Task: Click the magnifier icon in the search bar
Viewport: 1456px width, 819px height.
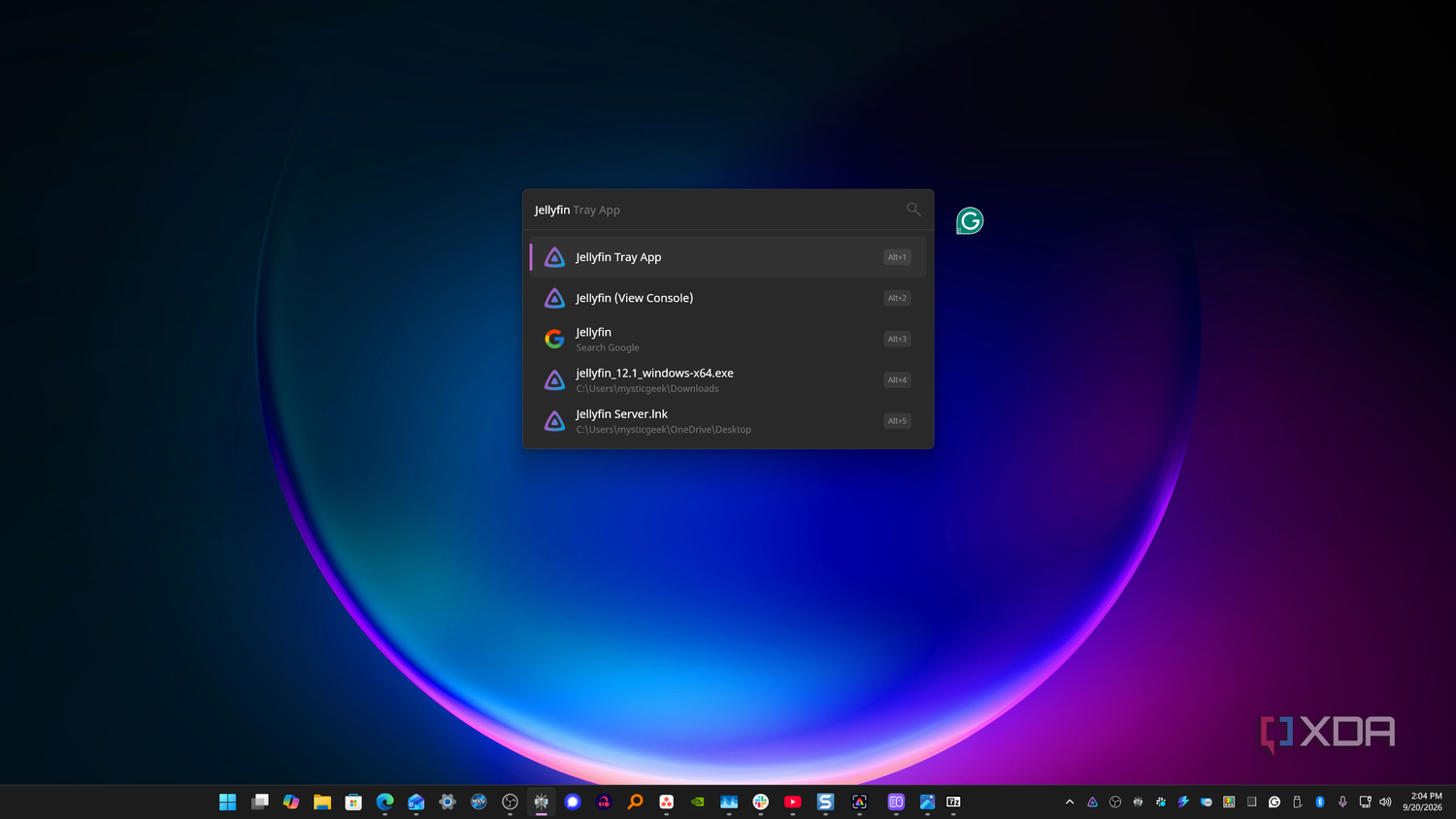Action: (913, 210)
